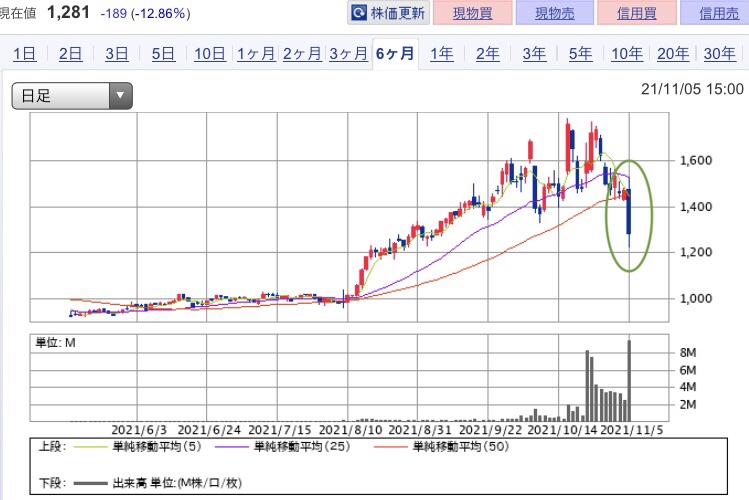This screenshot has height=500, width=749.
Task: Switch chart range to 2ヶ月
Action: [x=302, y=53]
